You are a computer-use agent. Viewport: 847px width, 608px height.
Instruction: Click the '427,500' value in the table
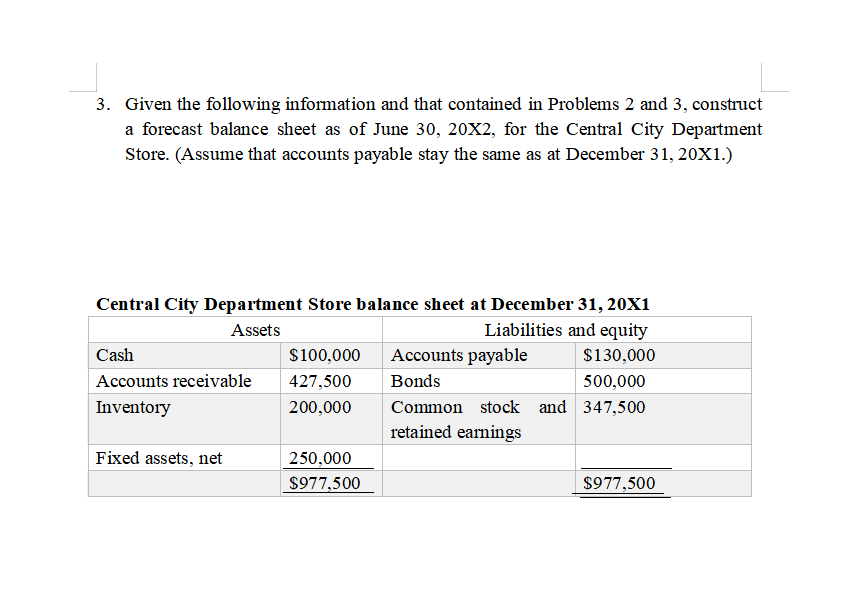coord(319,381)
